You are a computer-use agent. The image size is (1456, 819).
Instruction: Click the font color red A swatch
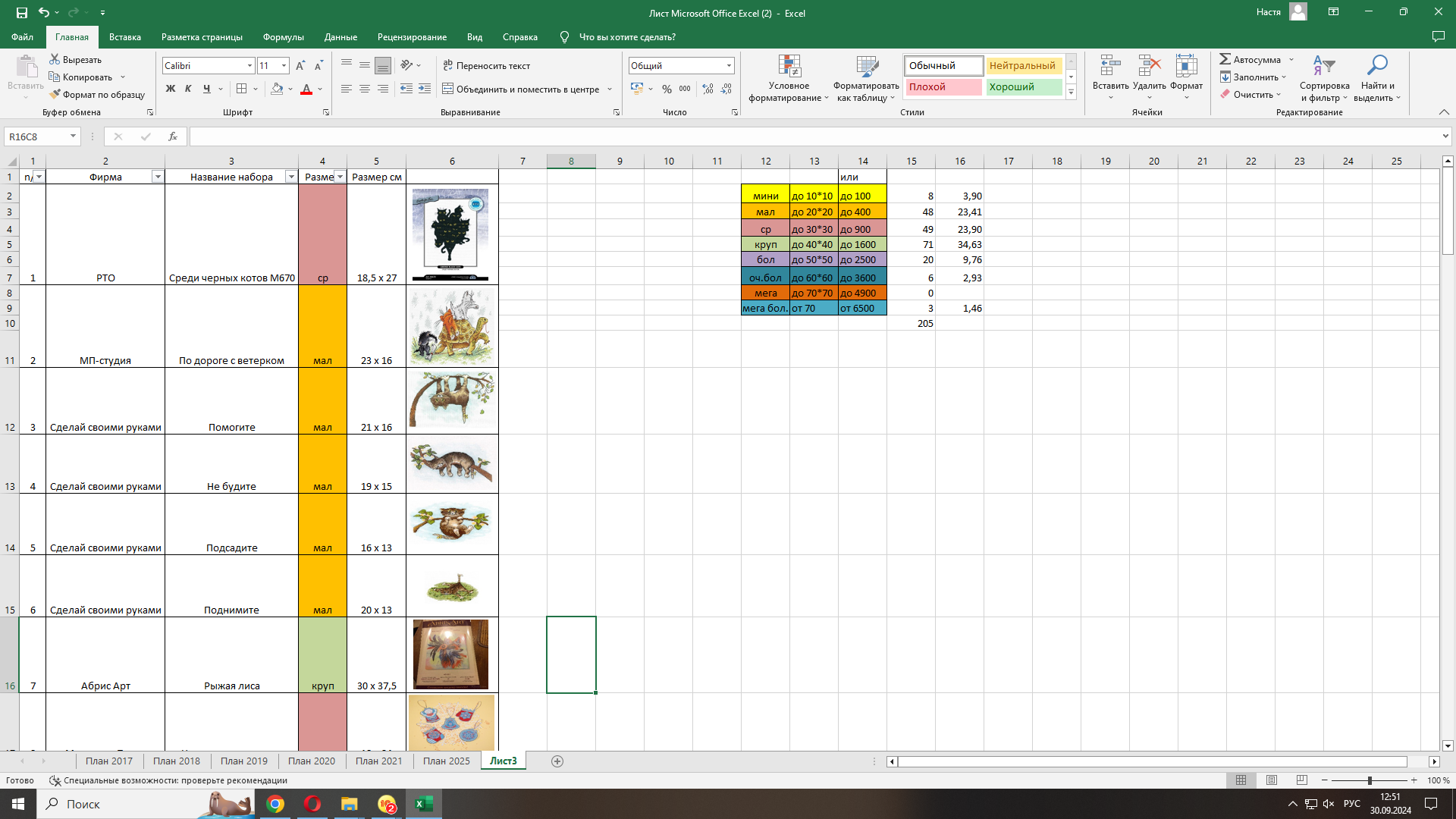coord(306,89)
